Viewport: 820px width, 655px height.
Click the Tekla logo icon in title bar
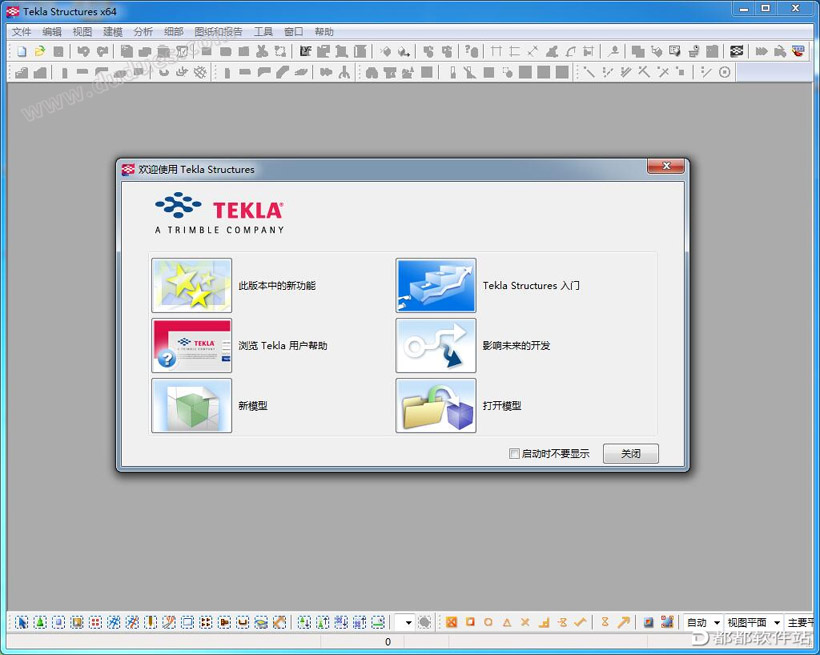click(13, 11)
